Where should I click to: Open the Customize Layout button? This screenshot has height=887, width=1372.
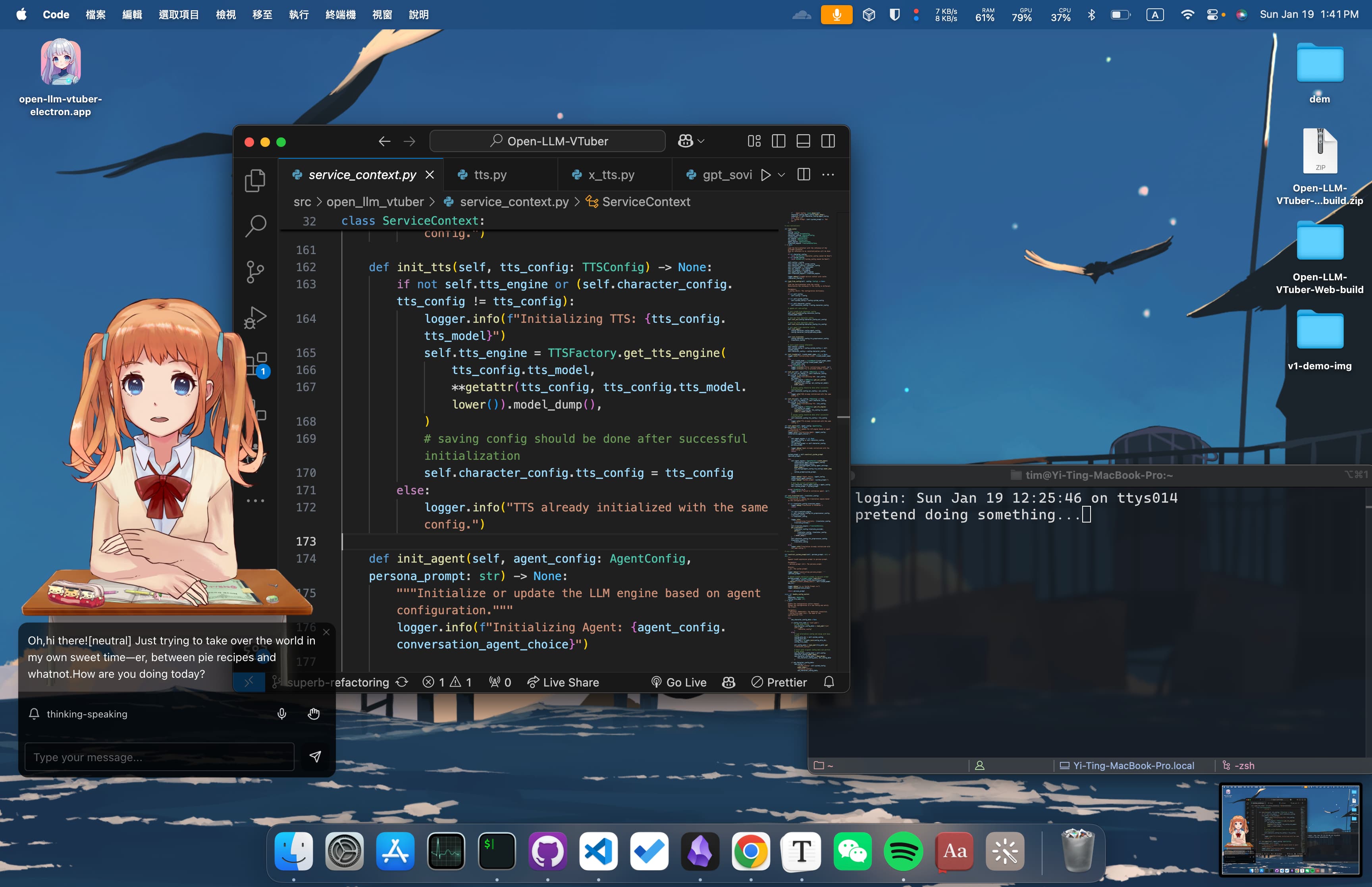[x=754, y=141]
